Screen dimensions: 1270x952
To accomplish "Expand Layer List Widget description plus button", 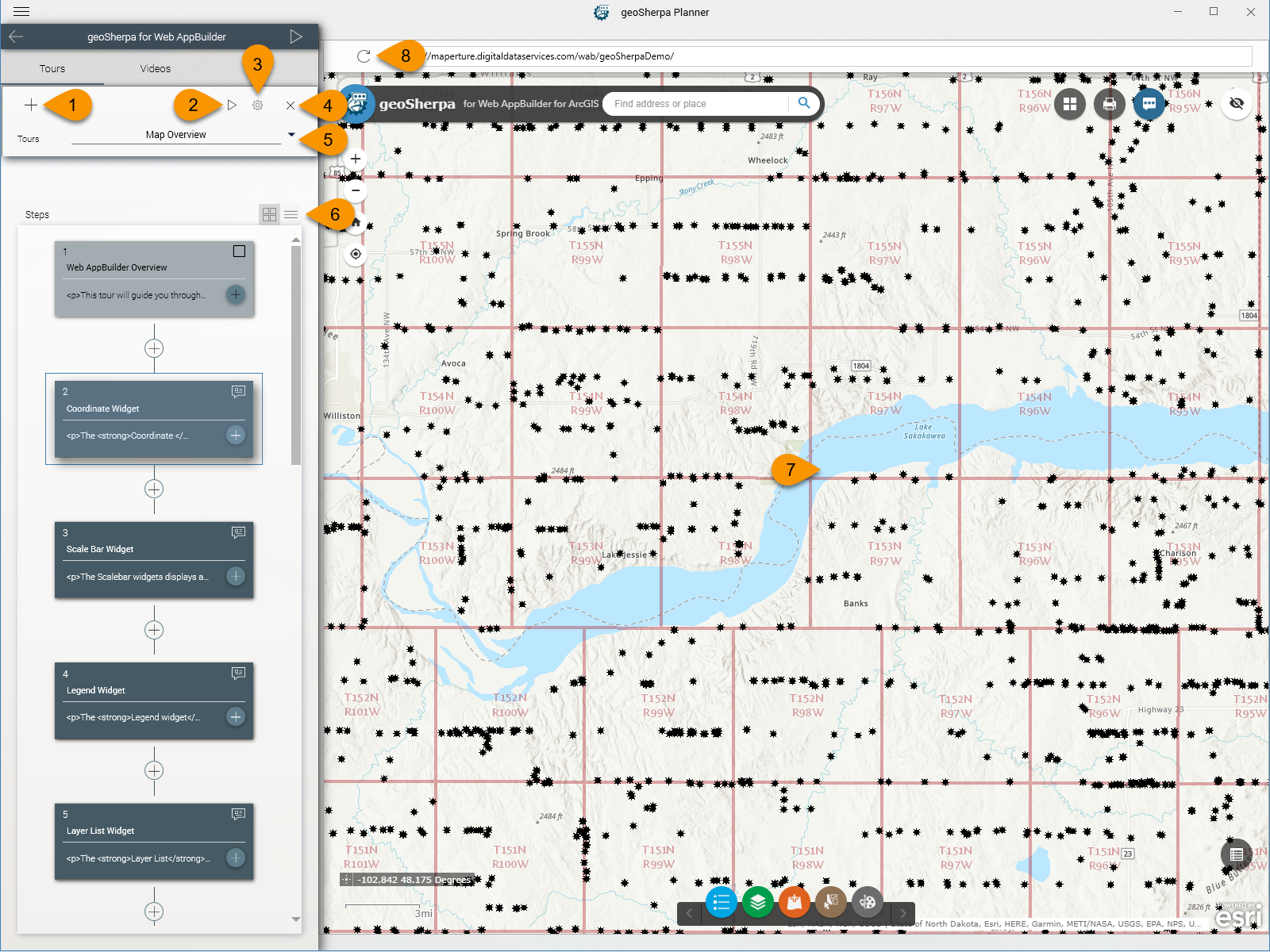I will click(236, 858).
